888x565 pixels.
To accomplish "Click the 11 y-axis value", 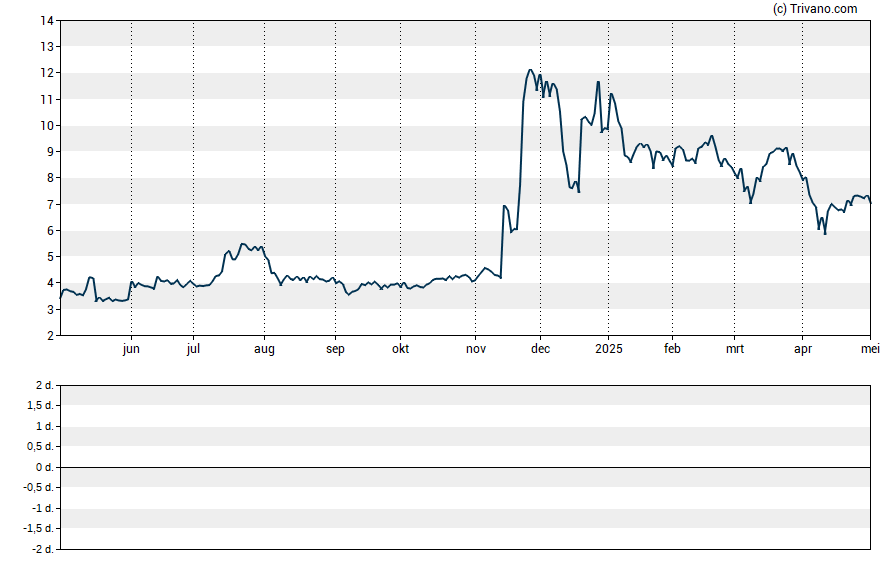I will click(47, 100).
